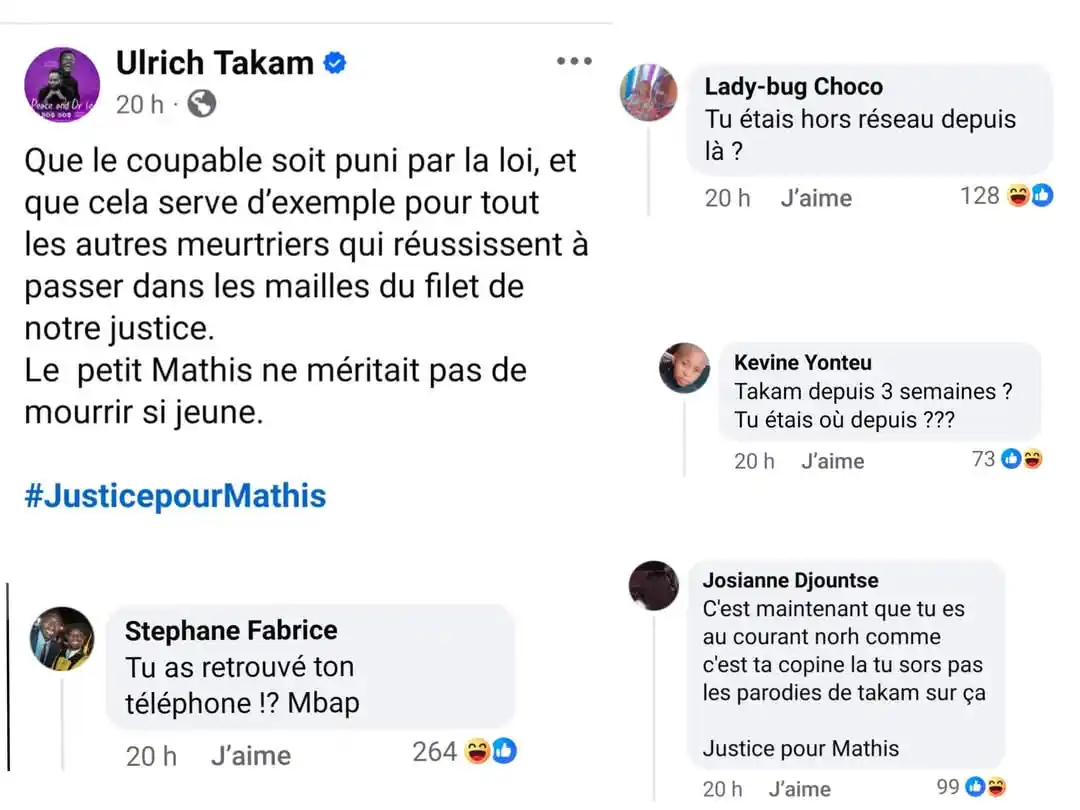Show reactions on Lady-bug Choco's comment
The height and width of the screenshot is (810, 1080).
pos(1030,196)
